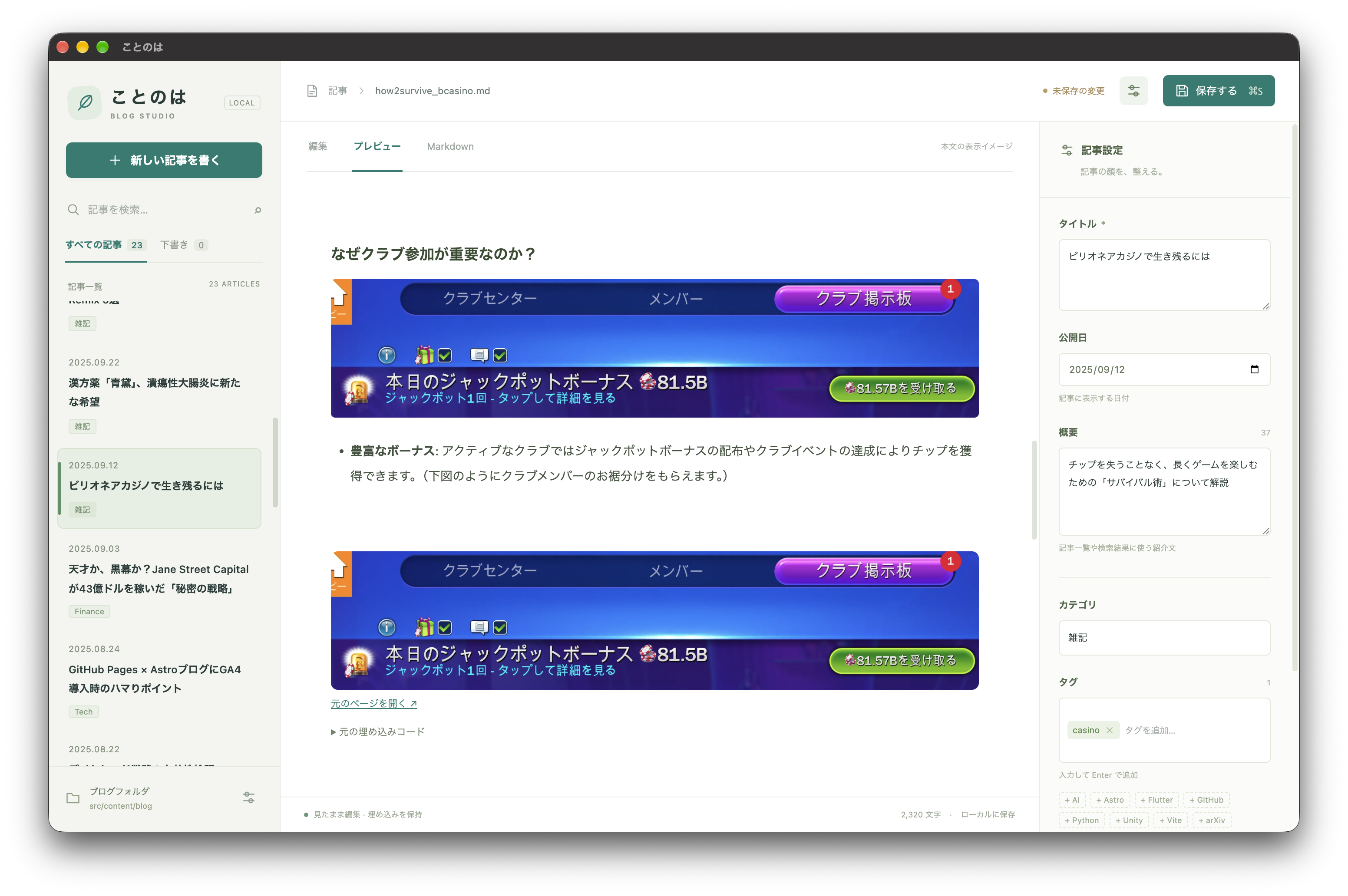Click second embedded casino image above the link
Image resolution: width=1348 pixels, height=896 pixels.
(654, 621)
